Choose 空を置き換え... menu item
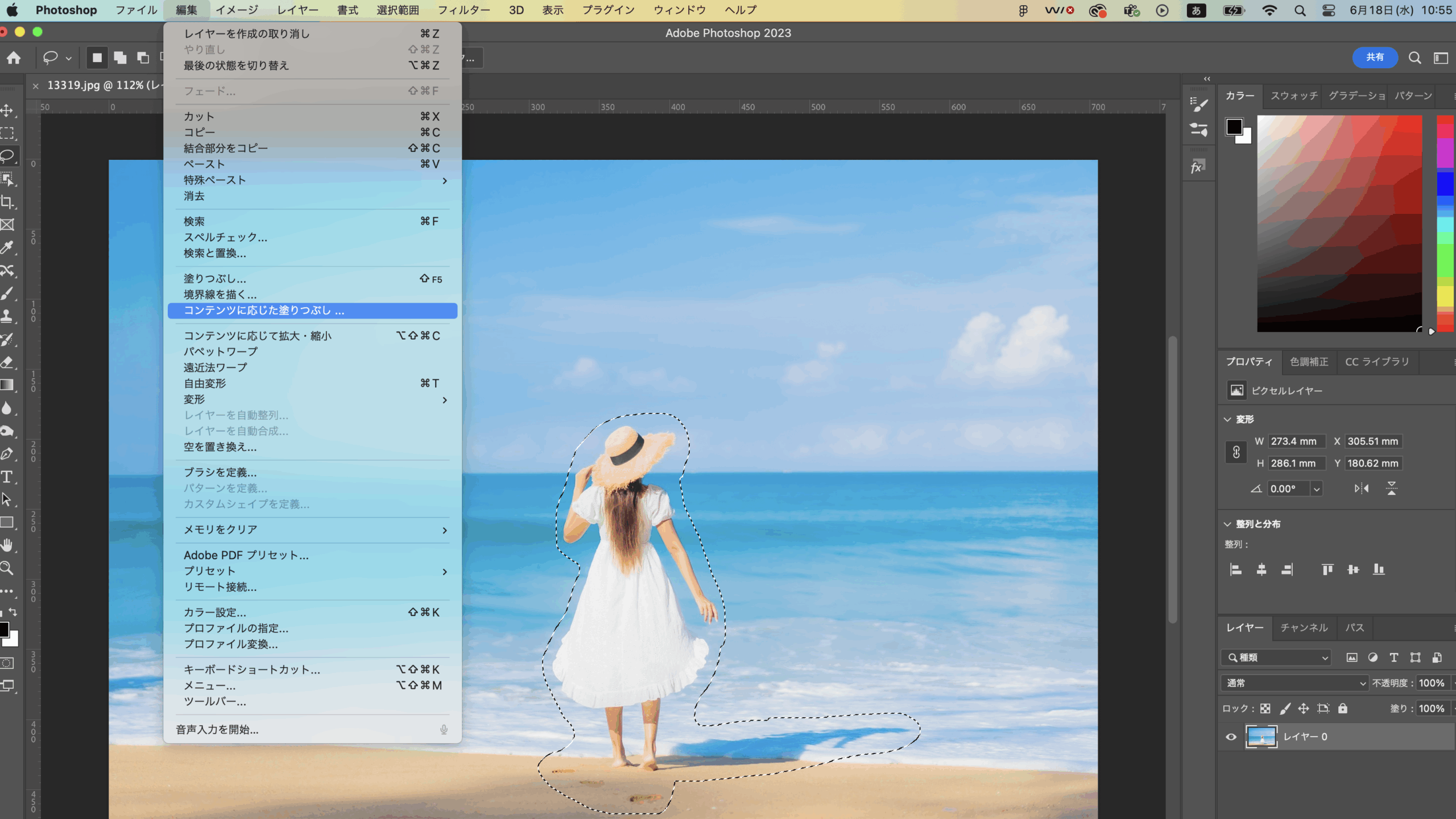The image size is (1456, 819). pos(312,447)
